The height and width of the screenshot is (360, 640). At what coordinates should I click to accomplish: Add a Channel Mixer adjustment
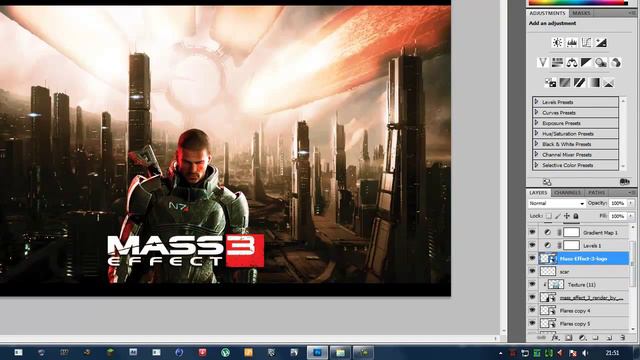point(616,62)
